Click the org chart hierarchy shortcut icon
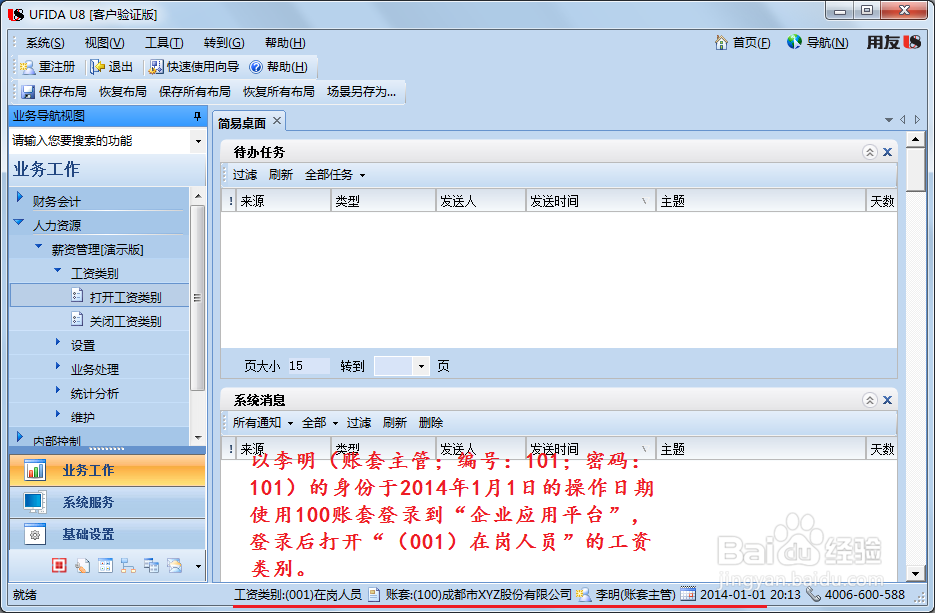The height and width of the screenshot is (613, 935). (x=128, y=565)
